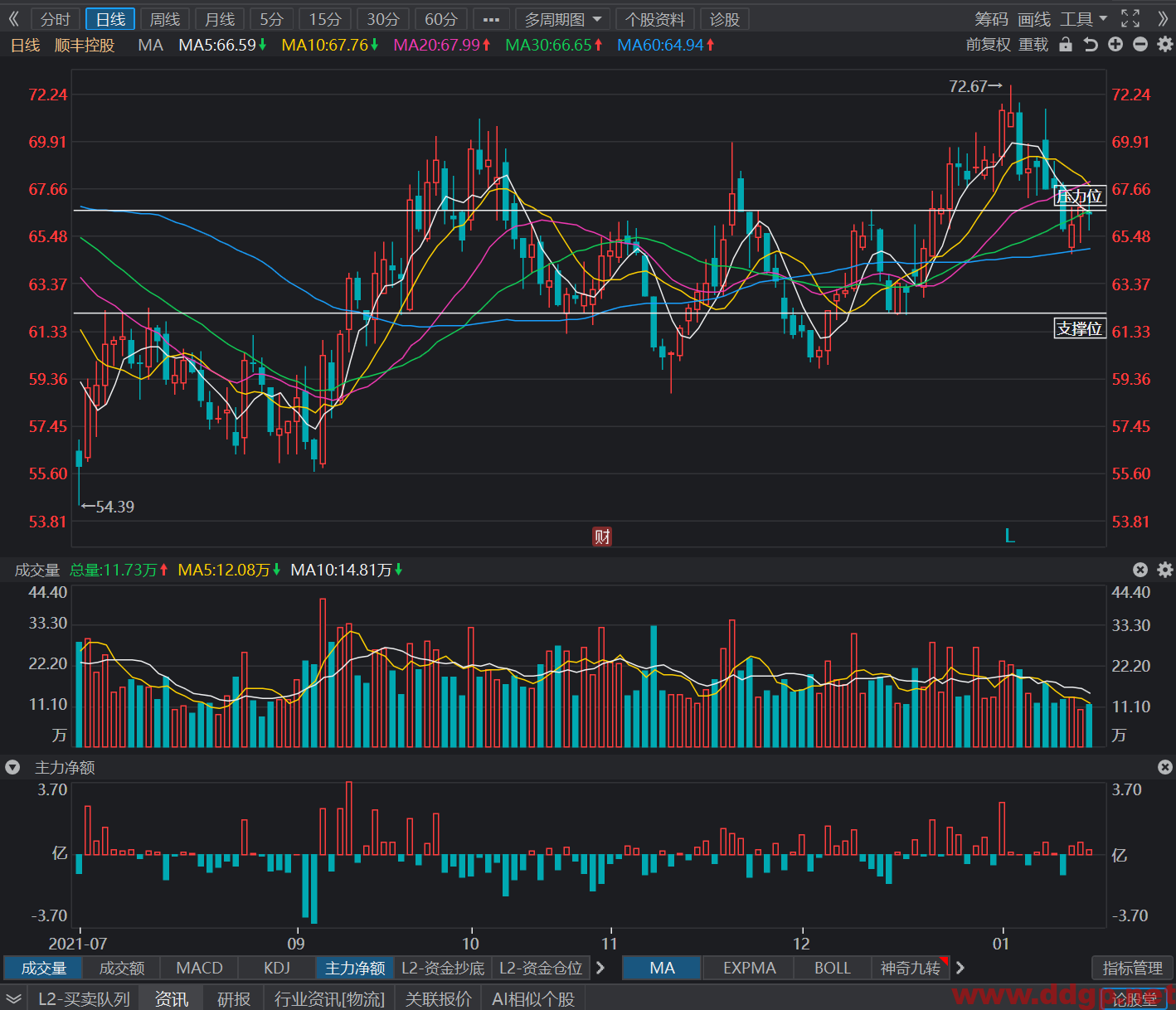This screenshot has width=1176, height=1010.
Task: Enter fullscreen with expand-arrows icon
Action: [x=1130, y=18]
